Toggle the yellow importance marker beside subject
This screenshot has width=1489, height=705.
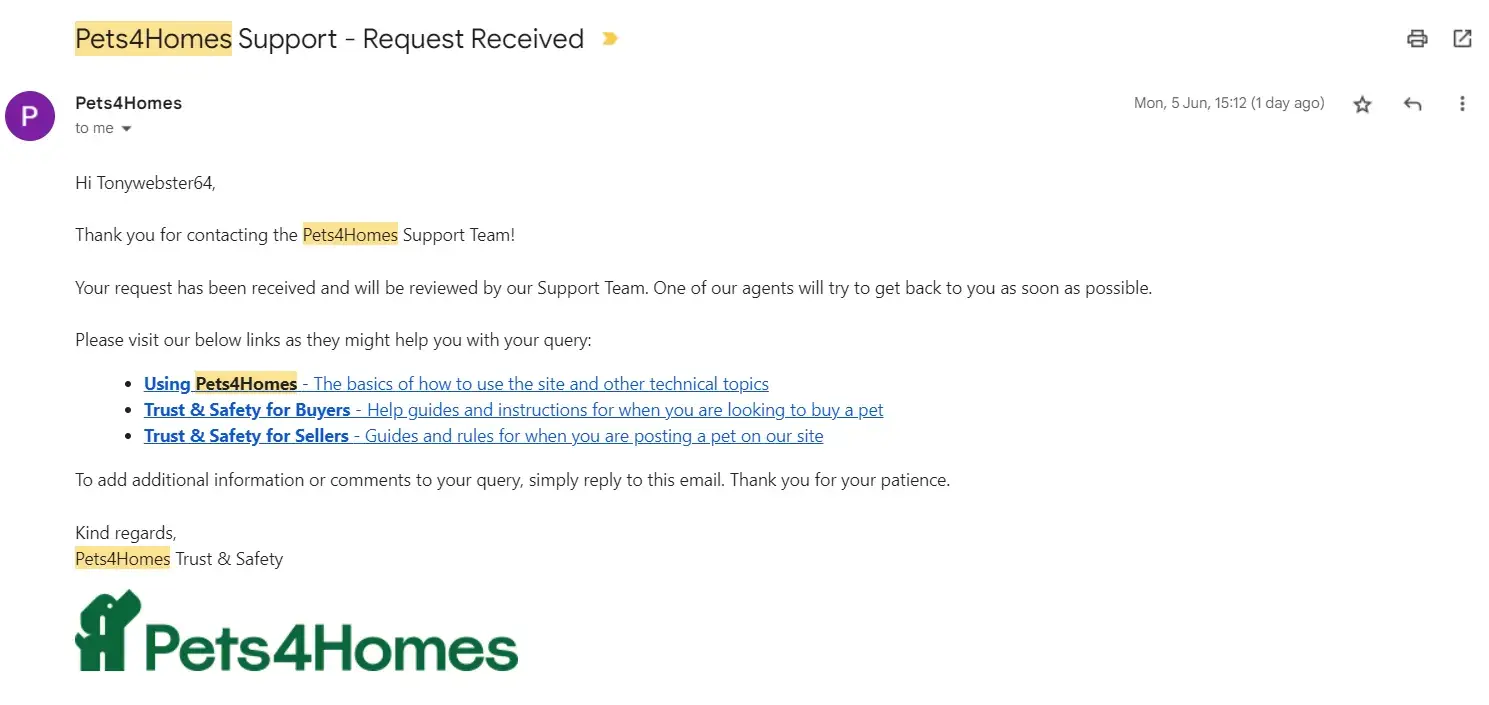pyautogui.click(x=609, y=39)
